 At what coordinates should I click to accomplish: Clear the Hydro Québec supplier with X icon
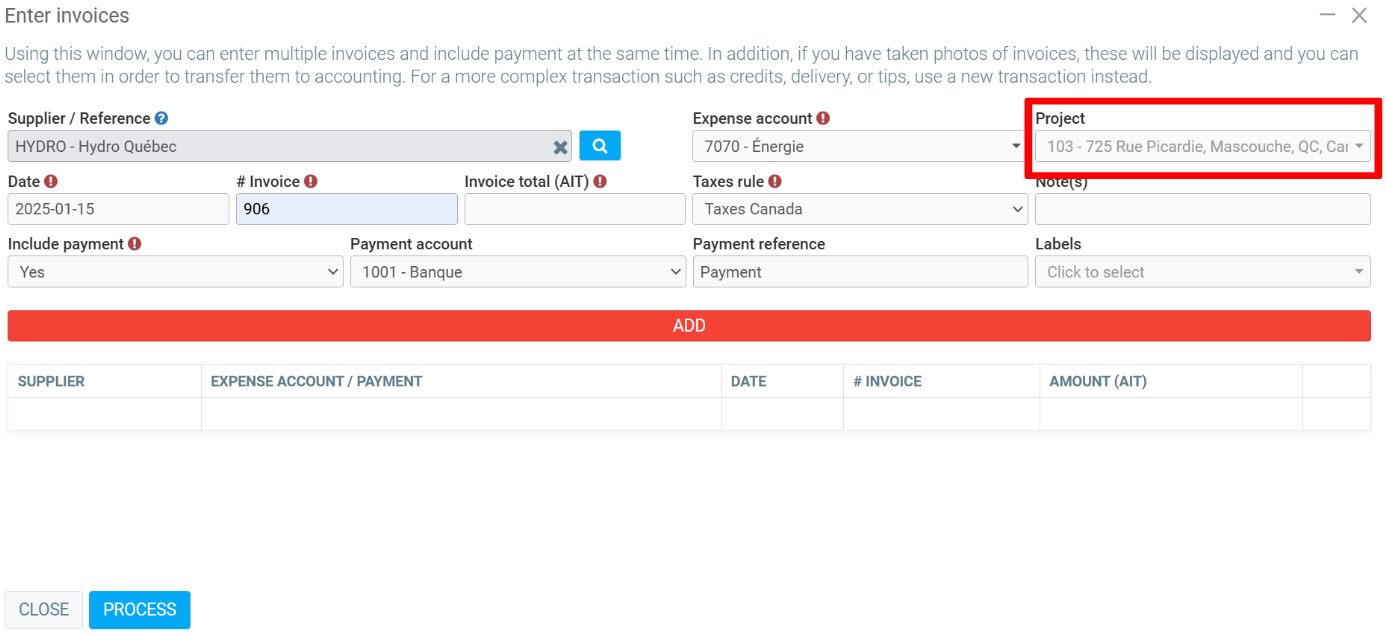point(561,147)
